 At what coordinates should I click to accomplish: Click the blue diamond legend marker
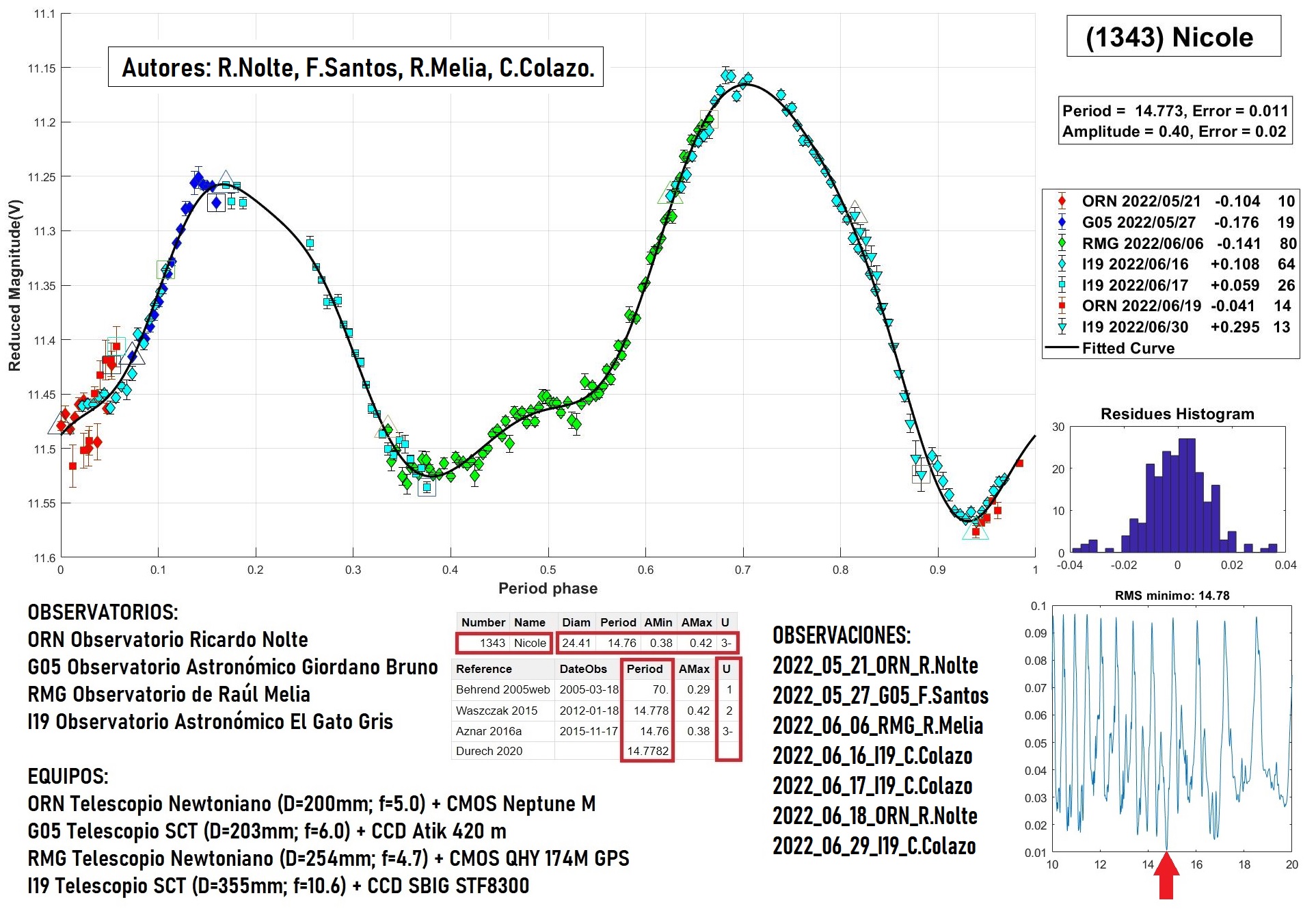(x=1062, y=222)
